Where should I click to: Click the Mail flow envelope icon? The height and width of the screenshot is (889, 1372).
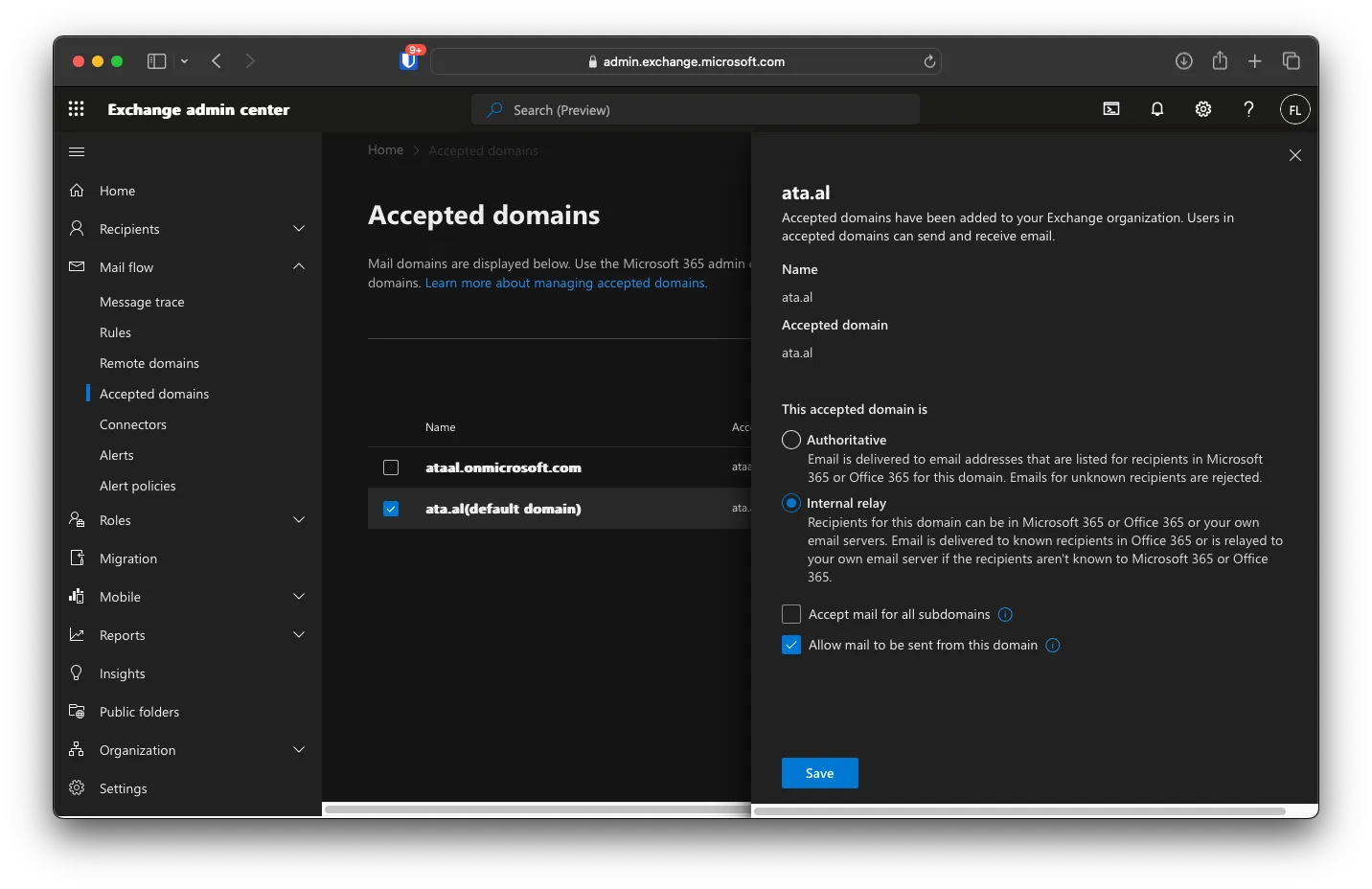77,266
